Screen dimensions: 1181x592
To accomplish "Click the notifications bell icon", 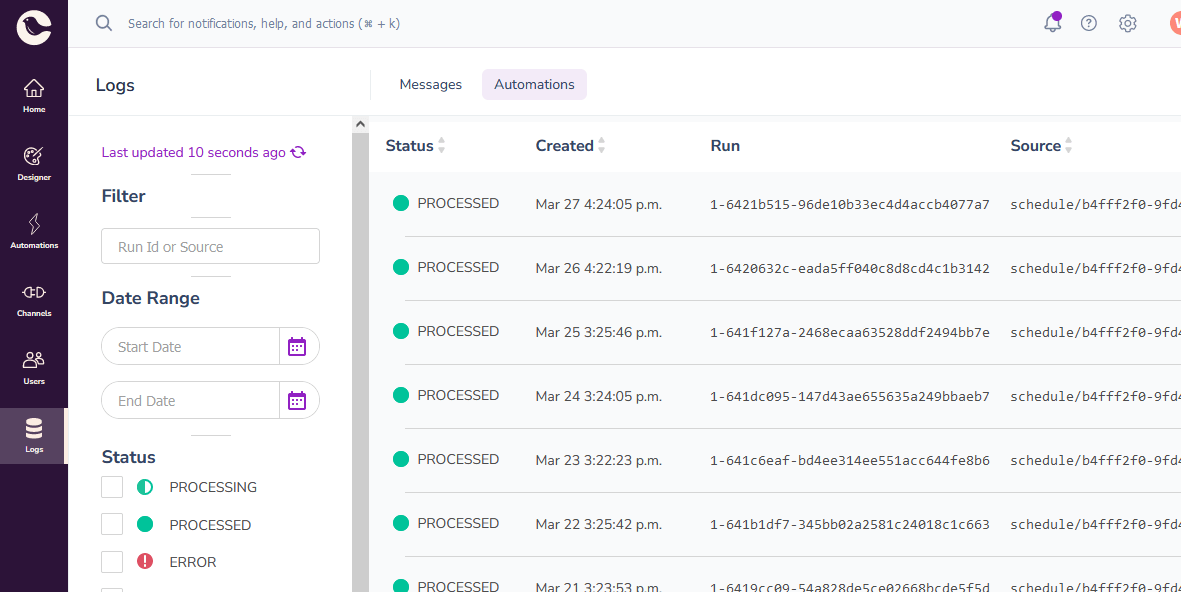I will tap(1052, 23).
